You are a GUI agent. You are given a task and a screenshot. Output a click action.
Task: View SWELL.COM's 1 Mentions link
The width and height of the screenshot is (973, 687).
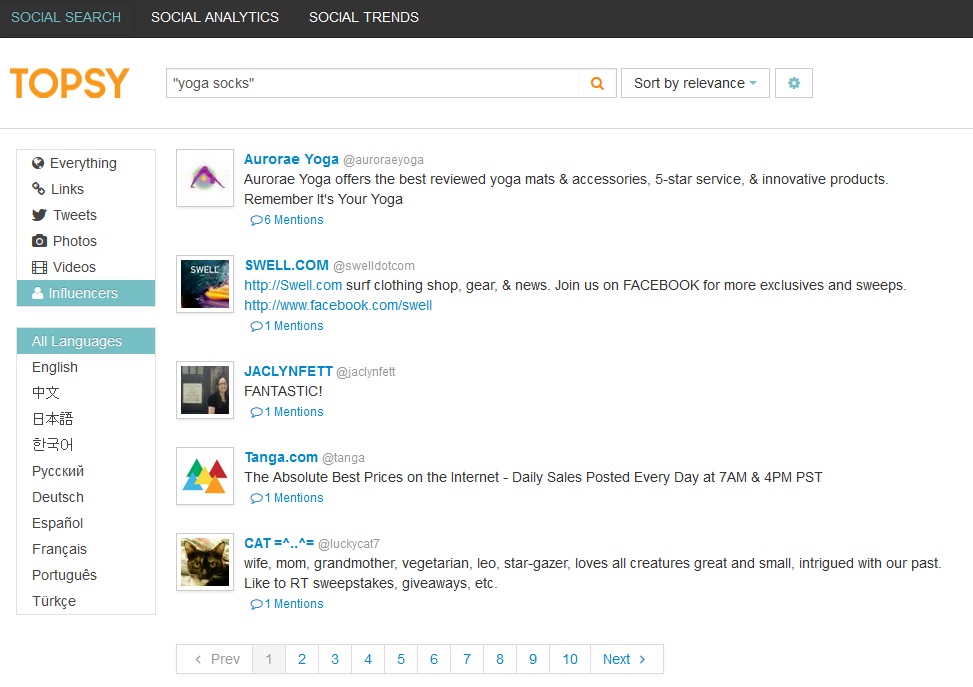click(287, 326)
